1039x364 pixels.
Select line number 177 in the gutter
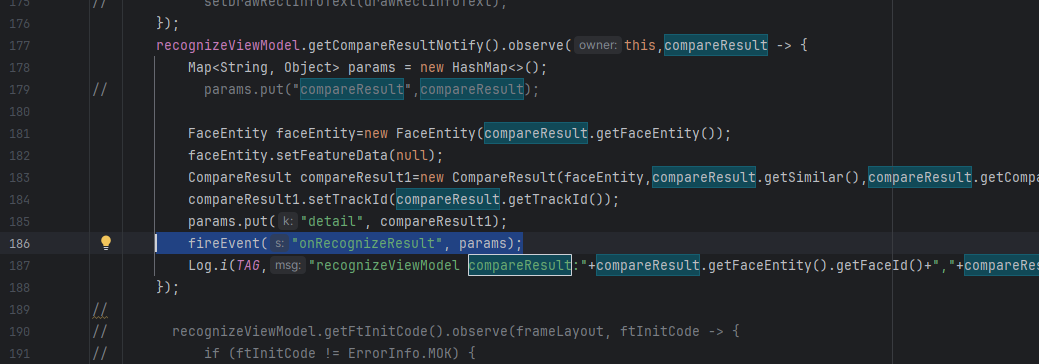pyautogui.click(x=21, y=45)
